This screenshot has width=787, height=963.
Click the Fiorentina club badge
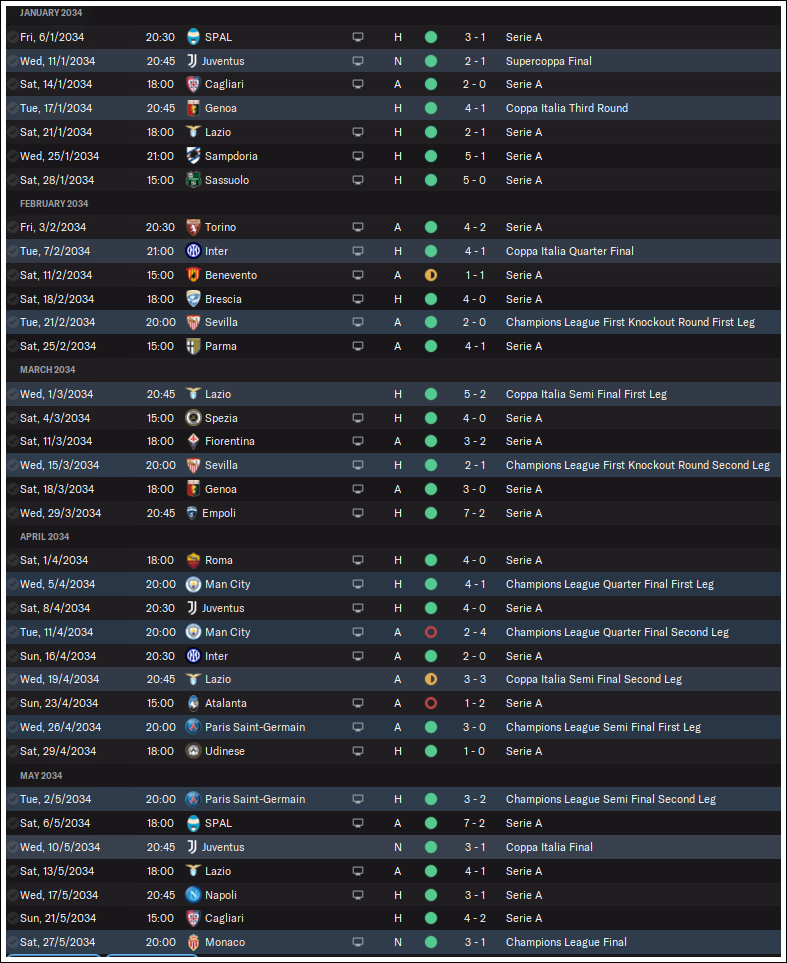[193, 441]
